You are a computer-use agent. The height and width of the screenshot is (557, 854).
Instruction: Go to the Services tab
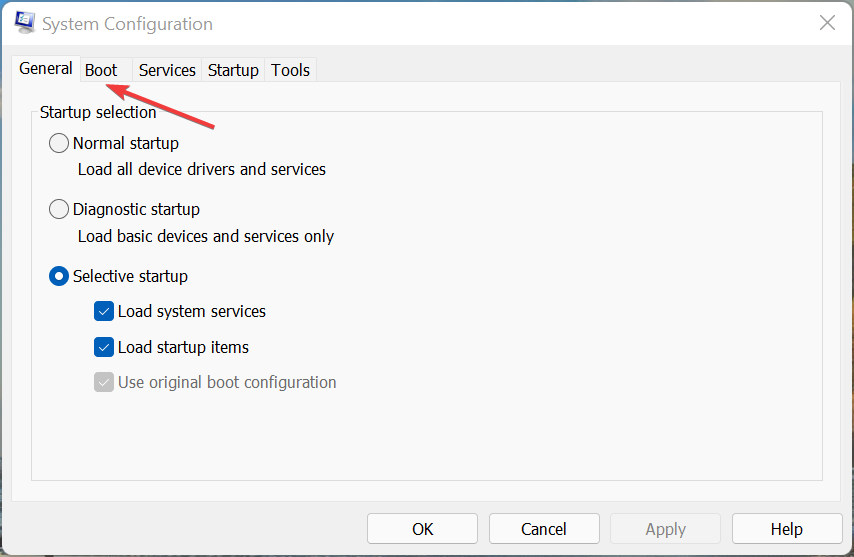tap(167, 70)
